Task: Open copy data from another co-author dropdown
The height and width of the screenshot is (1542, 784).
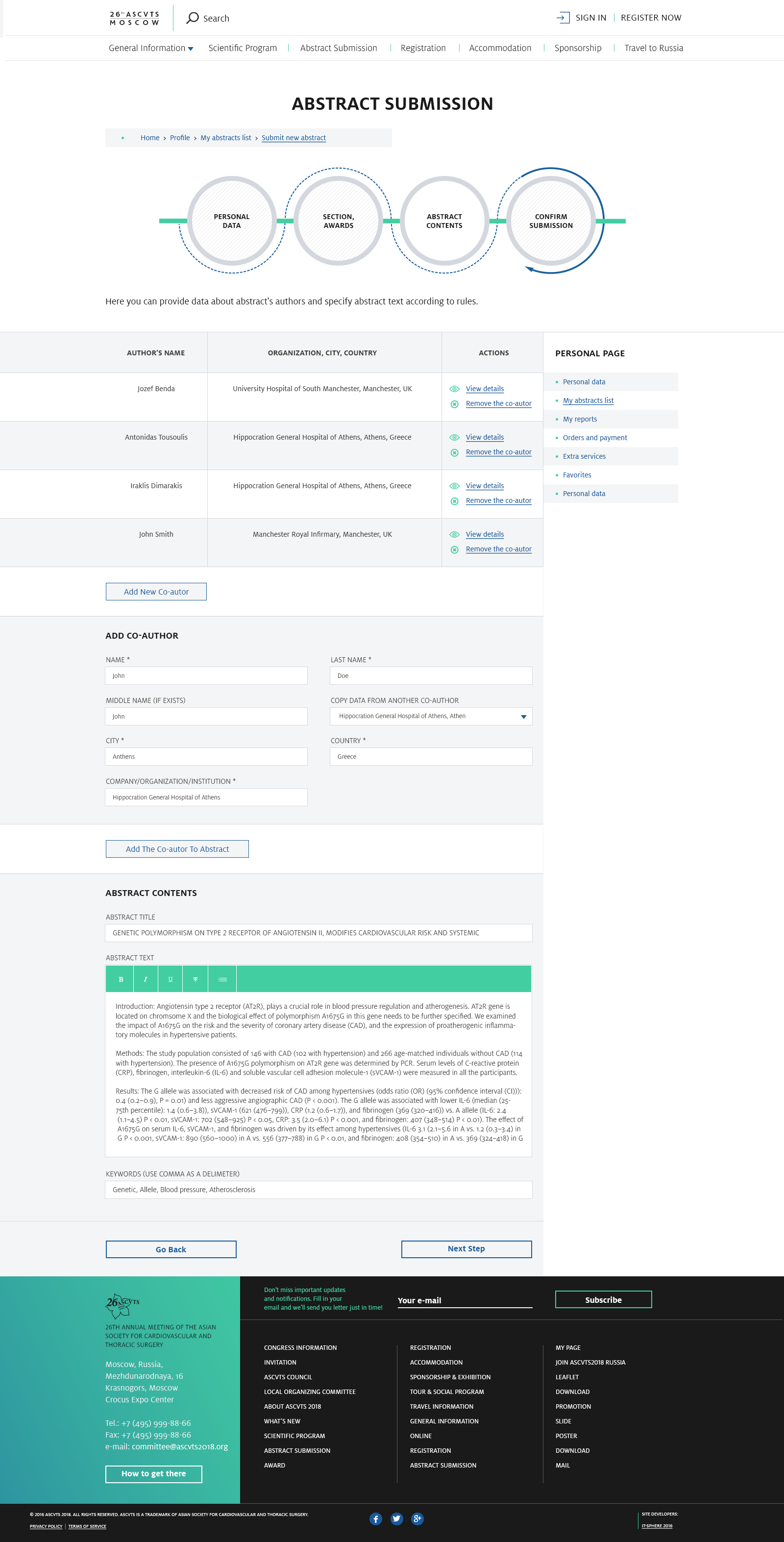Action: 431,717
